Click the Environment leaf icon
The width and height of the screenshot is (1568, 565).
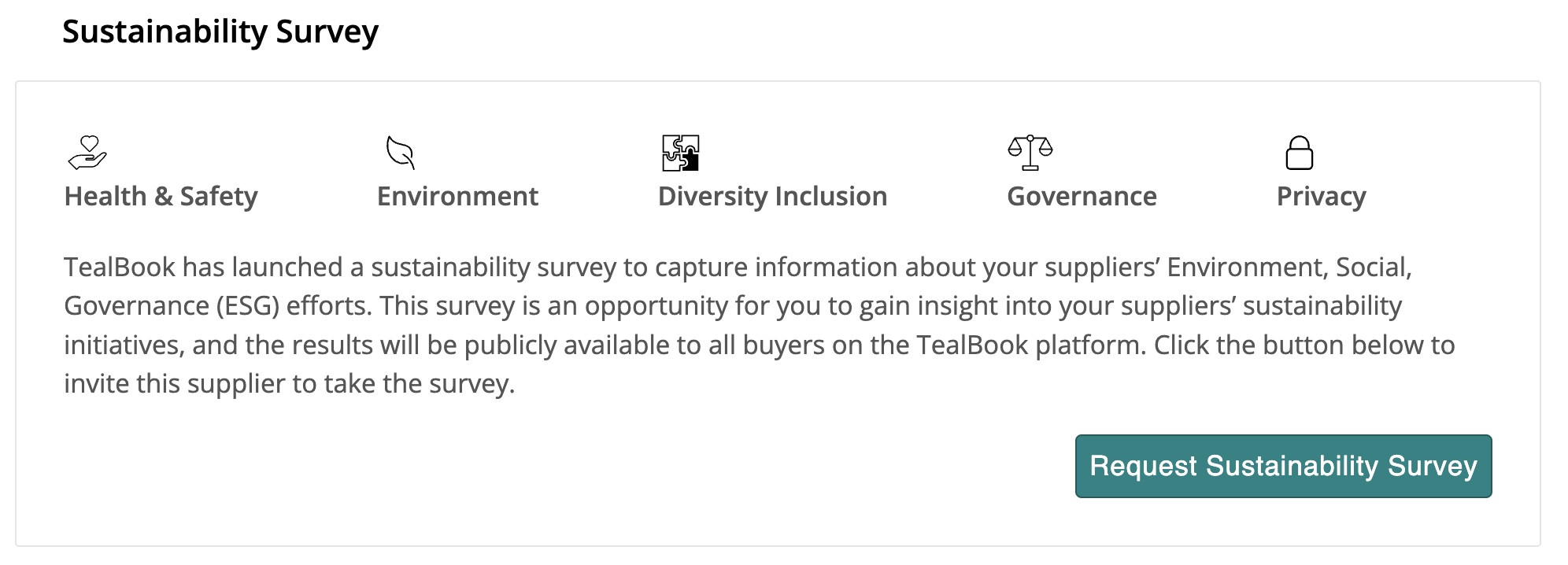[x=401, y=153]
